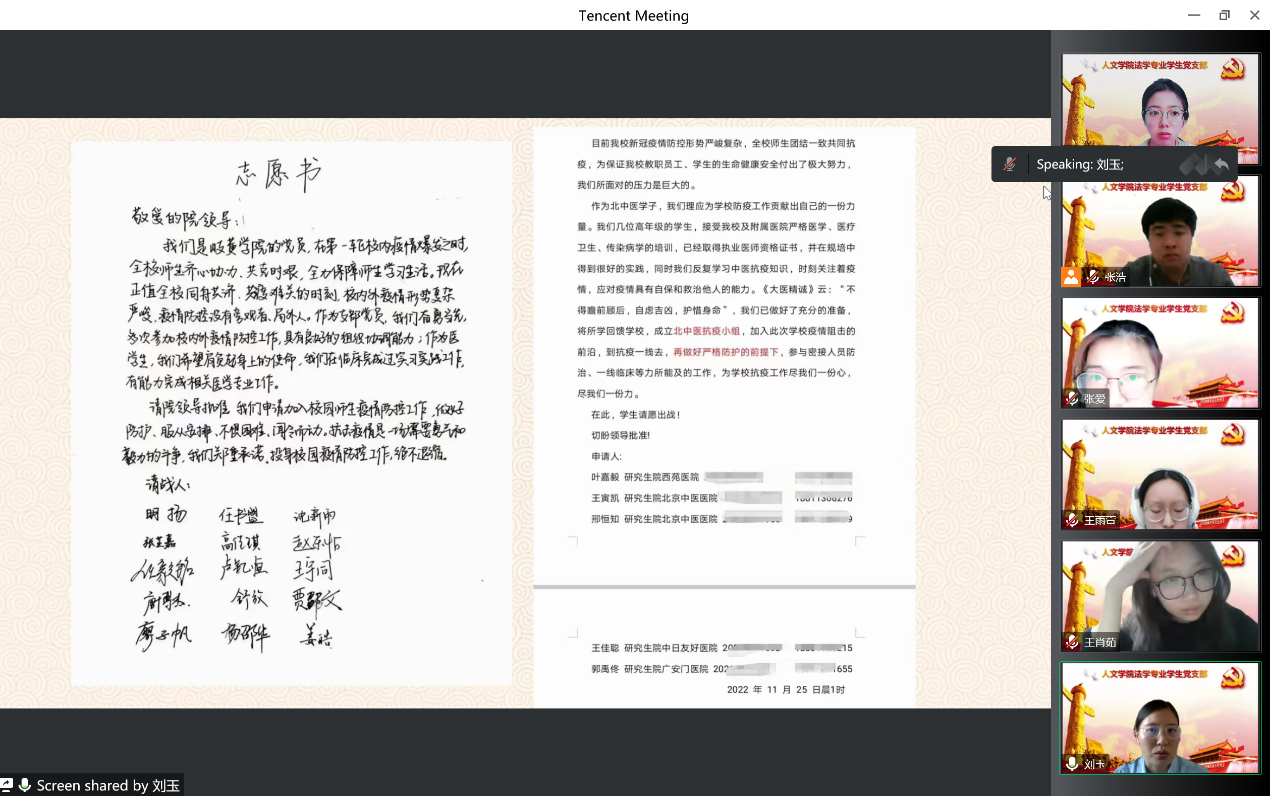The height and width of the screenshot is (796, 1270).
Task: Select the "Speaking: 刘玉" label
Action: (x=1079, y=164)
